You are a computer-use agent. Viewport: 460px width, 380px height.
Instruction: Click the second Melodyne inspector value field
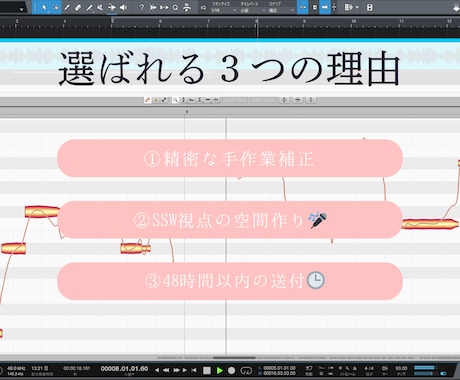point(263,100)
